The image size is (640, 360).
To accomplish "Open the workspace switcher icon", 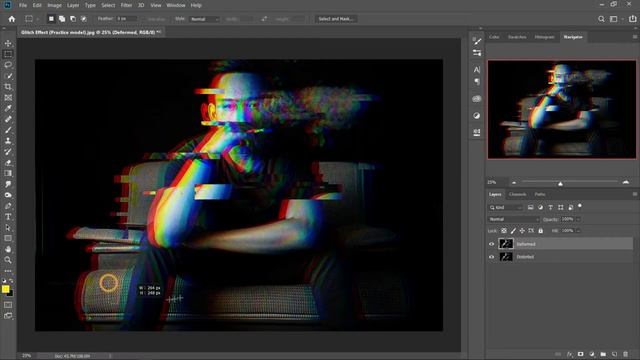I will [613, 19].
